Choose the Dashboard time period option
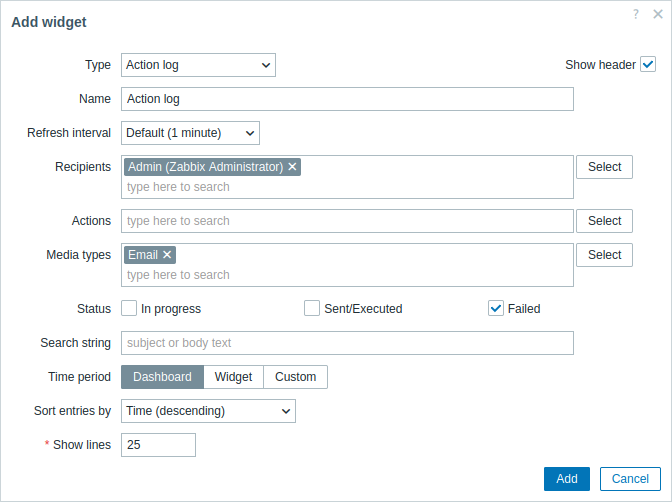Viewport: 672px width, 502px height. coord(162,377)
